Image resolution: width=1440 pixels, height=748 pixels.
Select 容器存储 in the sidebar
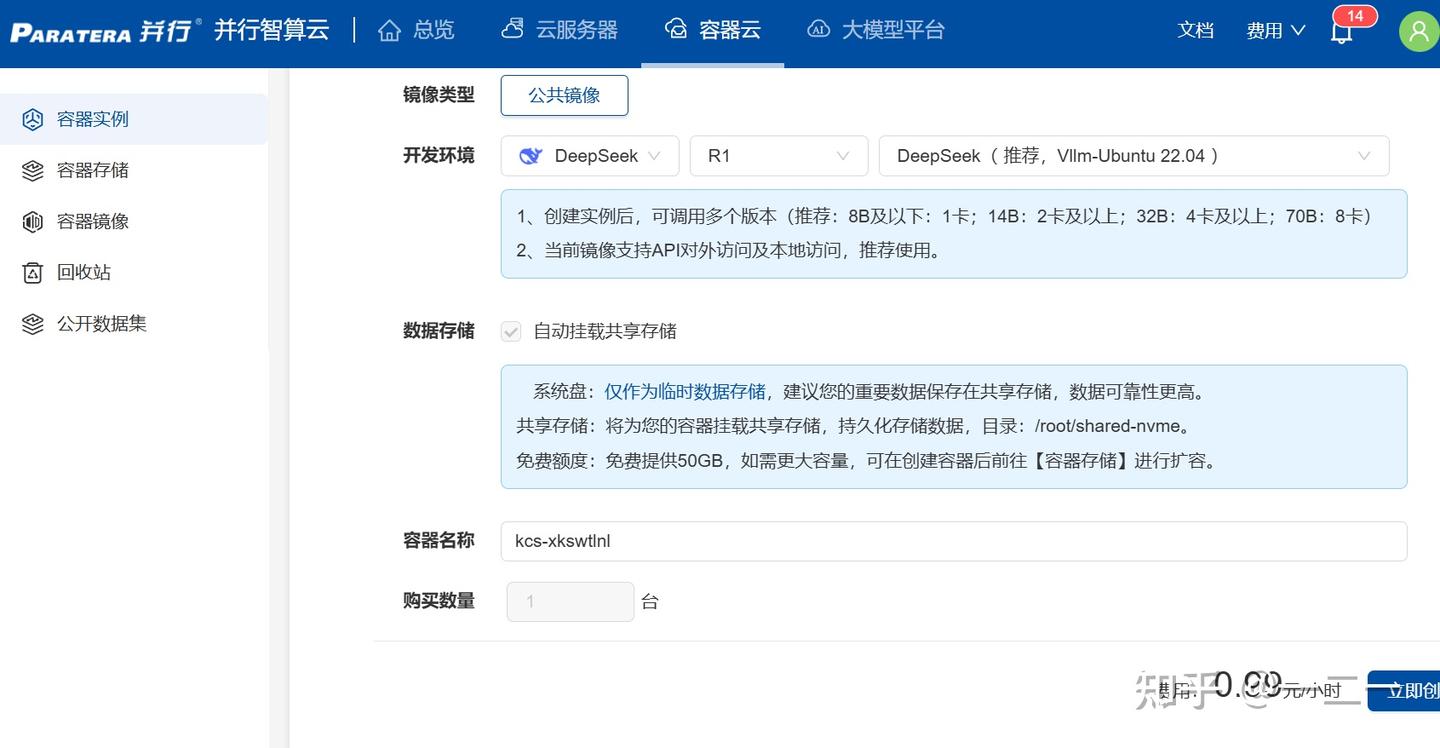pyautogui.click(x=134, y=170)
